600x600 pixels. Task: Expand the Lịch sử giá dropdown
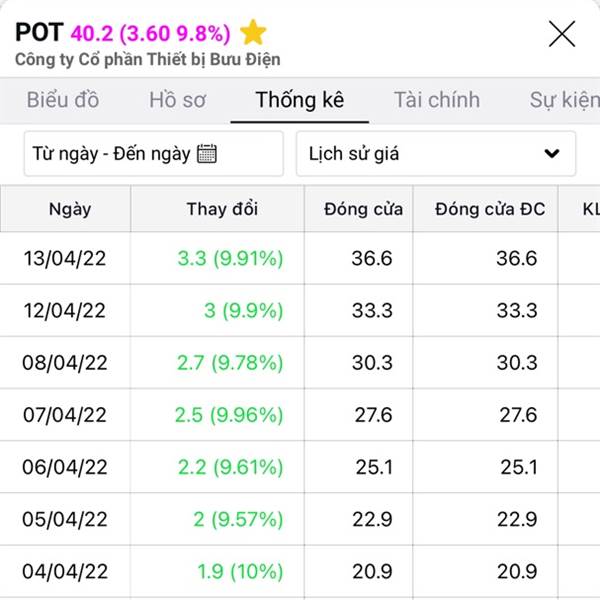[x=435, y=154]
